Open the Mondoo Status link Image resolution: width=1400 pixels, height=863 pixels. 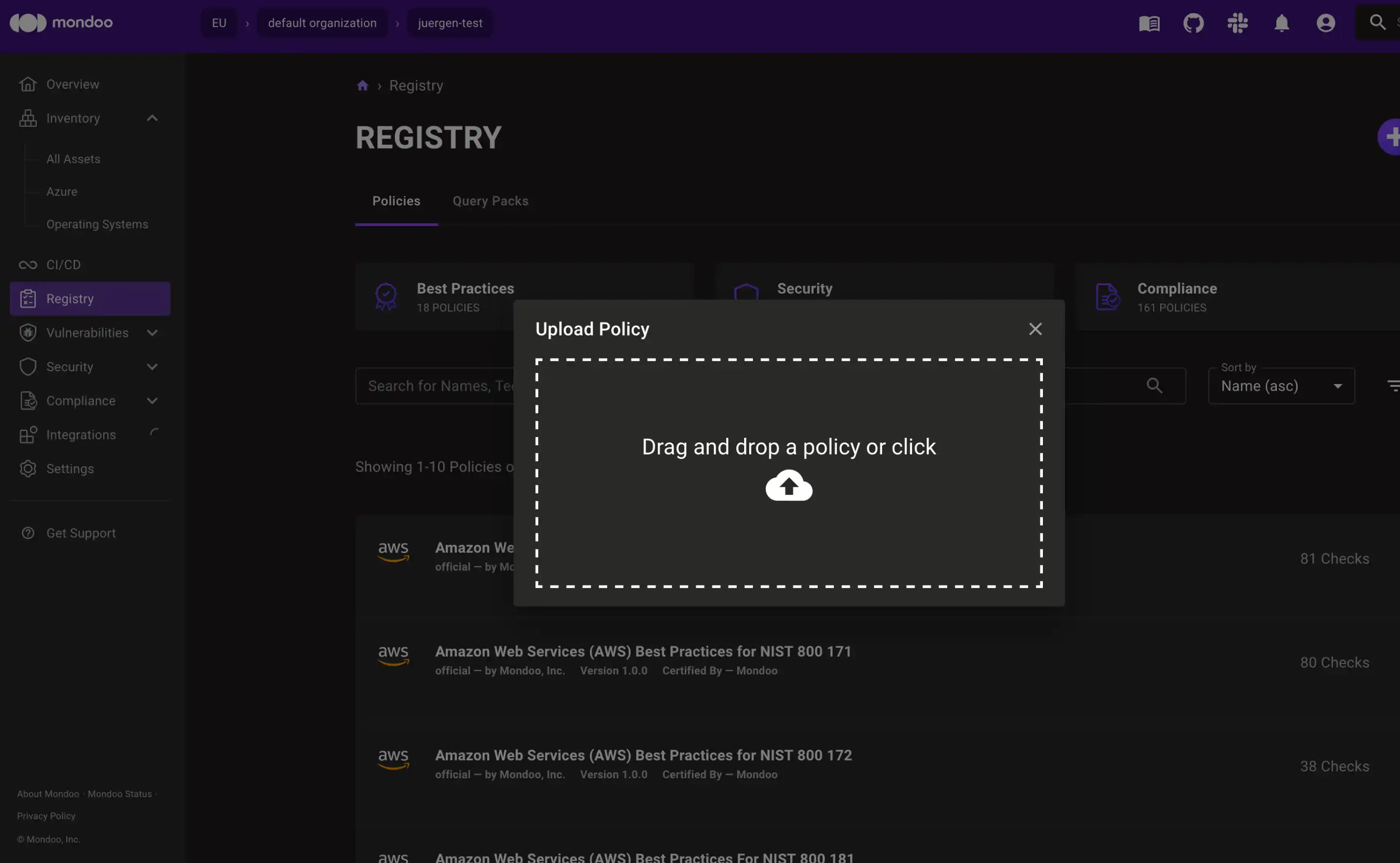[120, 794]
